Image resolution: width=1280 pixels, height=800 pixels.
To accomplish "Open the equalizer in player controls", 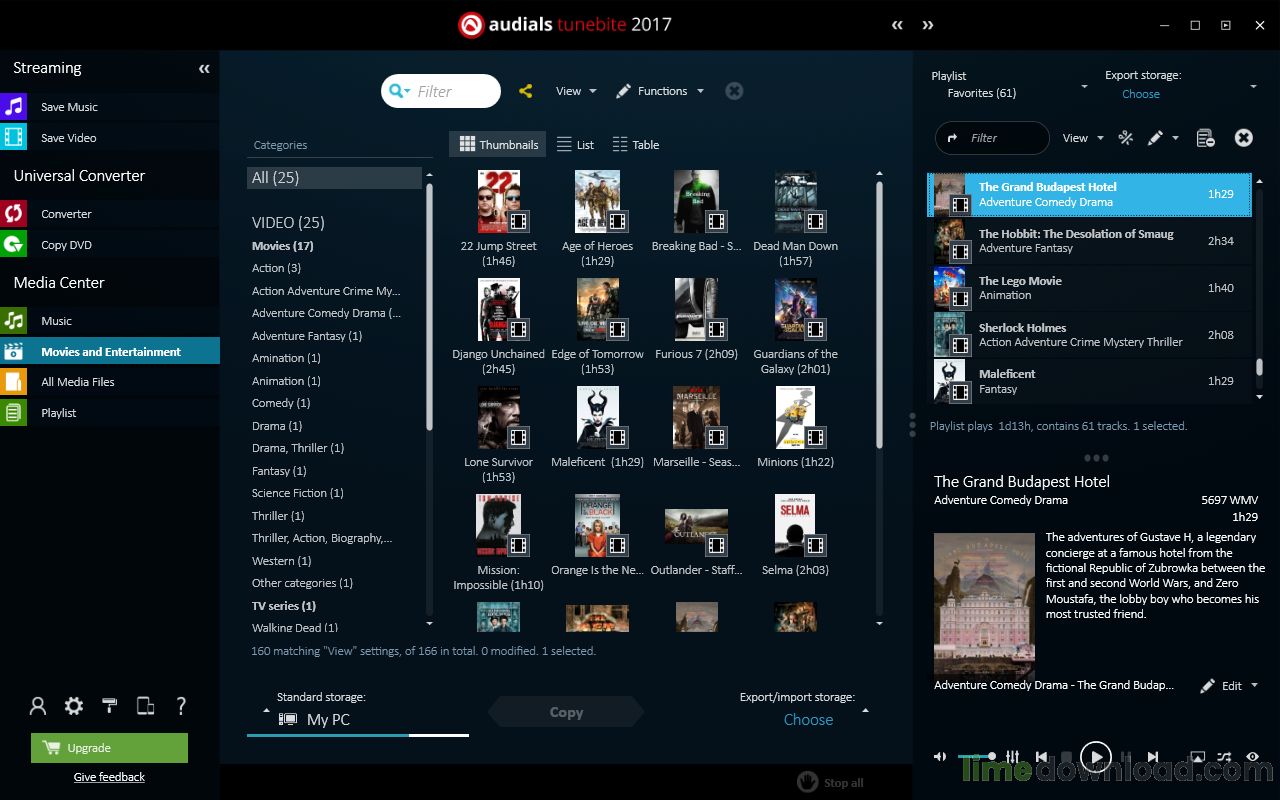I will [1012, 757].
